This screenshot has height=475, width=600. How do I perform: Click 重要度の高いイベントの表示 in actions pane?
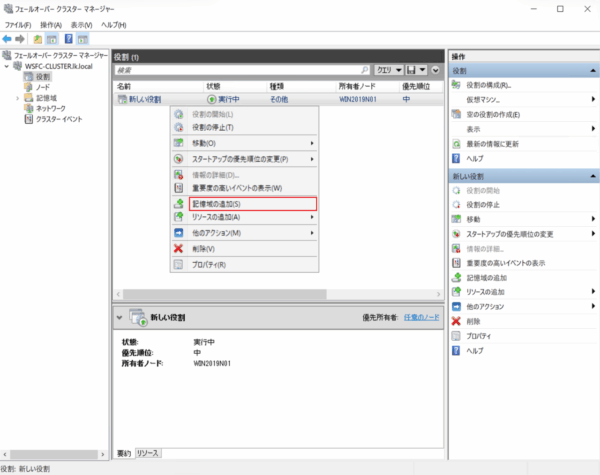pos(505,263)
